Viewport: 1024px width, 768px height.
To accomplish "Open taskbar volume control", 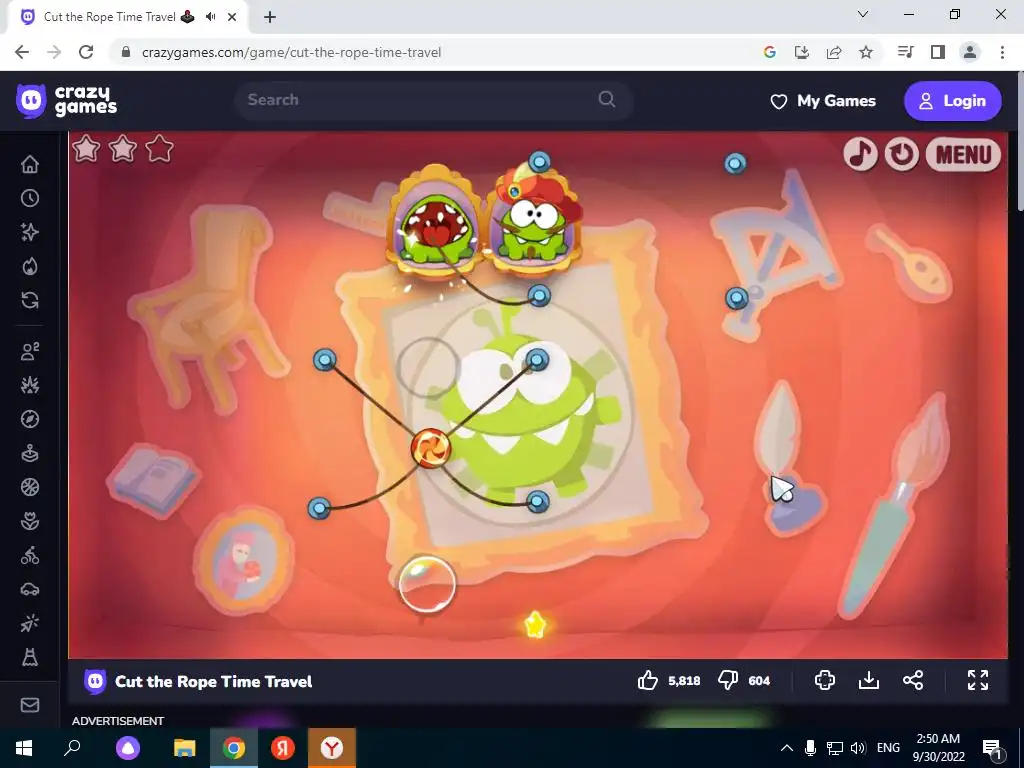I will 858,748.
